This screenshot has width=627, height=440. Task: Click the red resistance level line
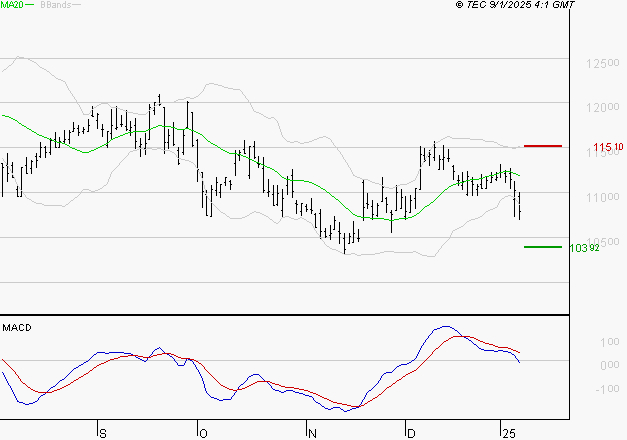543,146
